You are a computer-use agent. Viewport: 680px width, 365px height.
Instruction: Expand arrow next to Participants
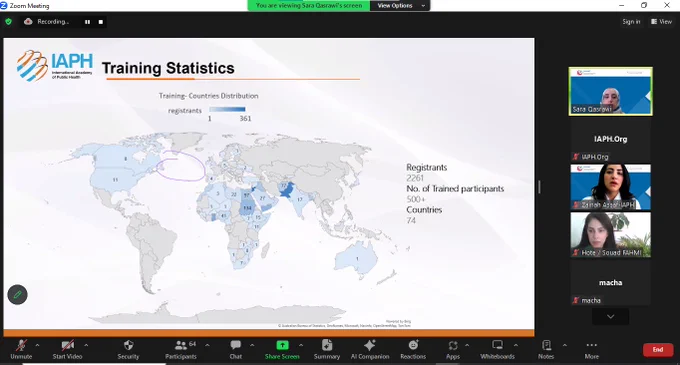tap(207, 345)
